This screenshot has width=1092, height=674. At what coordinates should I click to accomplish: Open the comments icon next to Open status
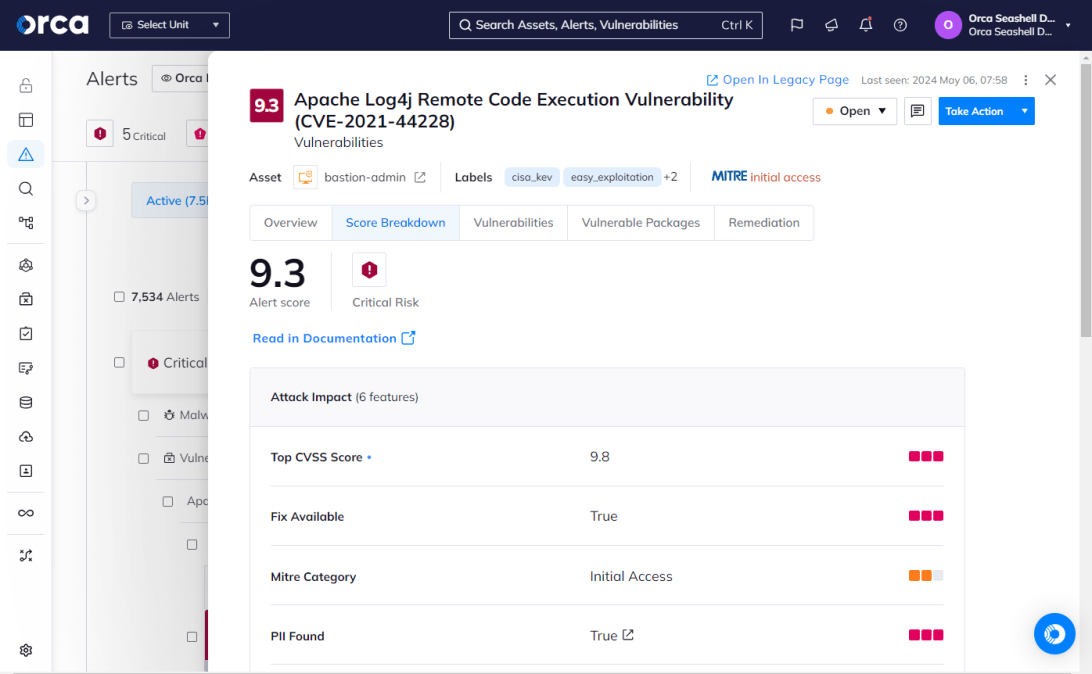(x=917, y=111)
